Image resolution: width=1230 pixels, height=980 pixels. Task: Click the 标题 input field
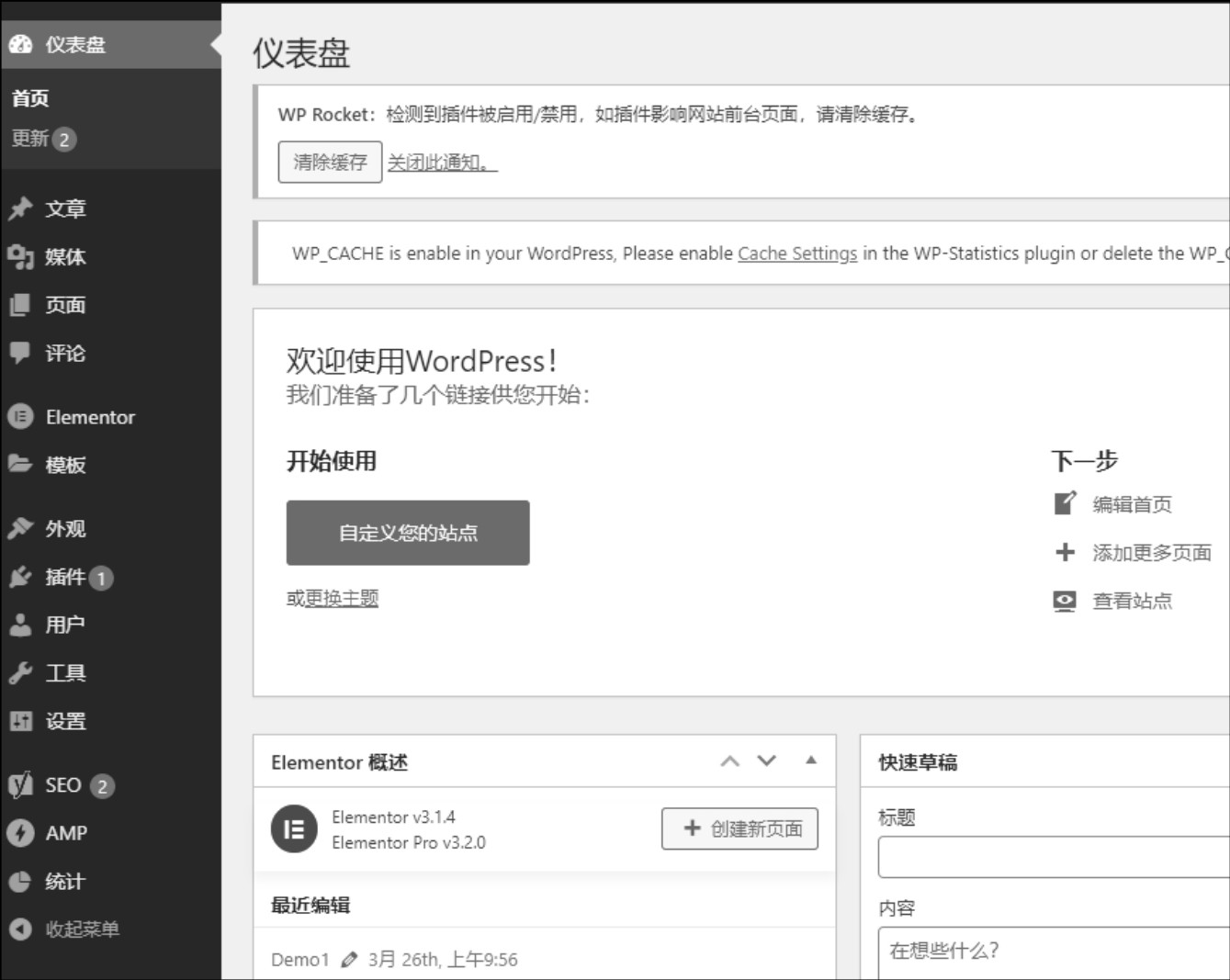coord(1054,857)
